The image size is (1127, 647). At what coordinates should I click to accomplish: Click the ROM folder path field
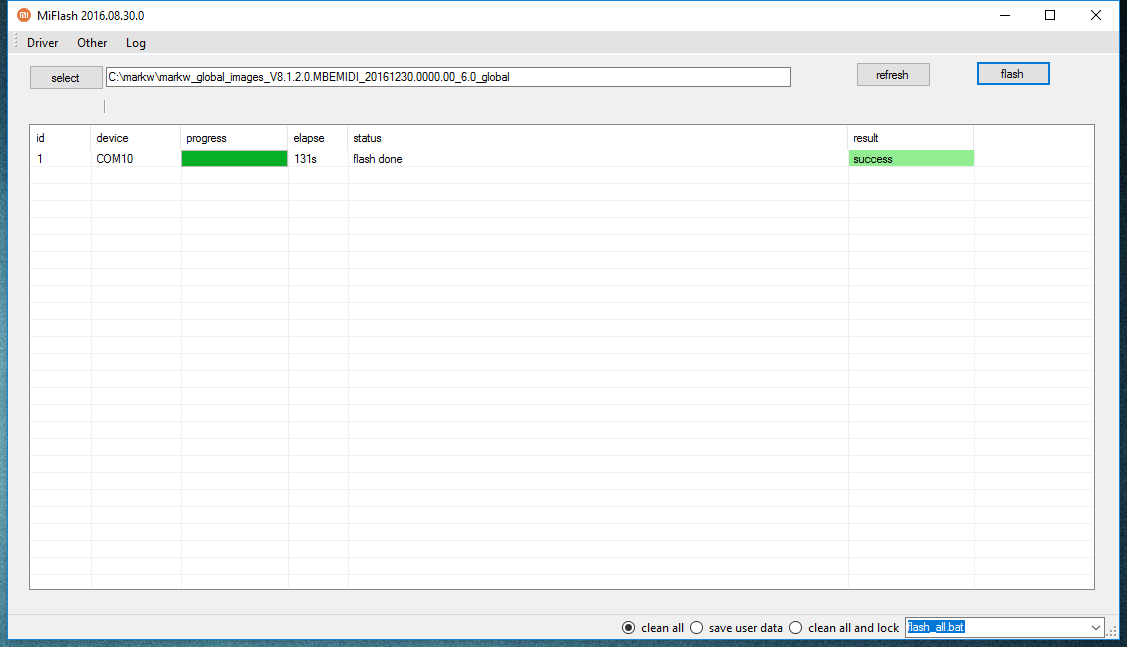448,77
